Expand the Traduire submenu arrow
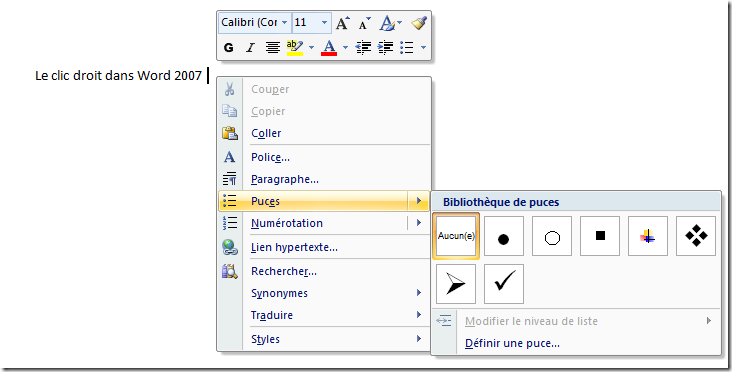The width and height of the screenshot is (732, 372). coord(419,315)
